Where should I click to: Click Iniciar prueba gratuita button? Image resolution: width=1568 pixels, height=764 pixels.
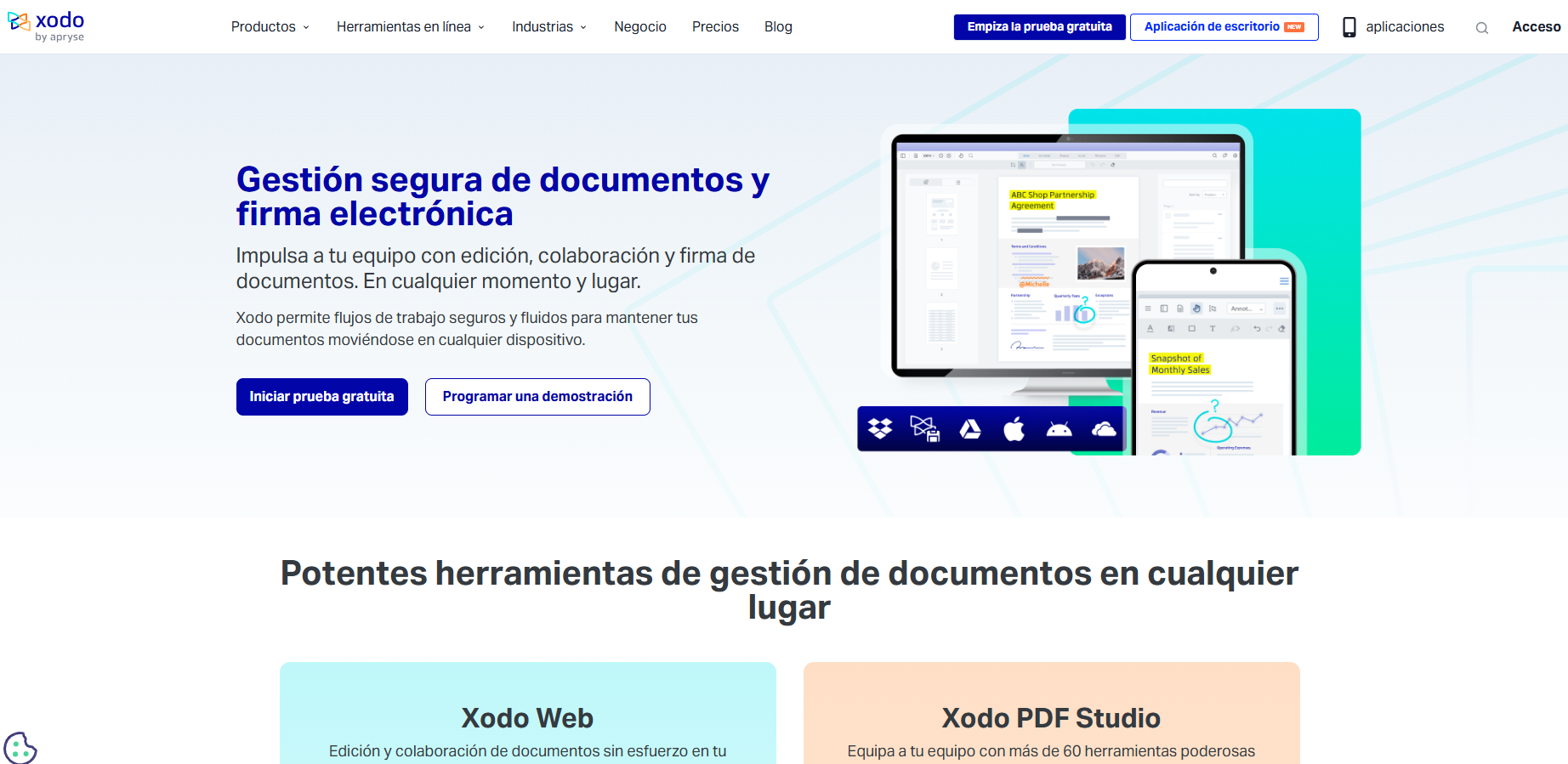322,397
